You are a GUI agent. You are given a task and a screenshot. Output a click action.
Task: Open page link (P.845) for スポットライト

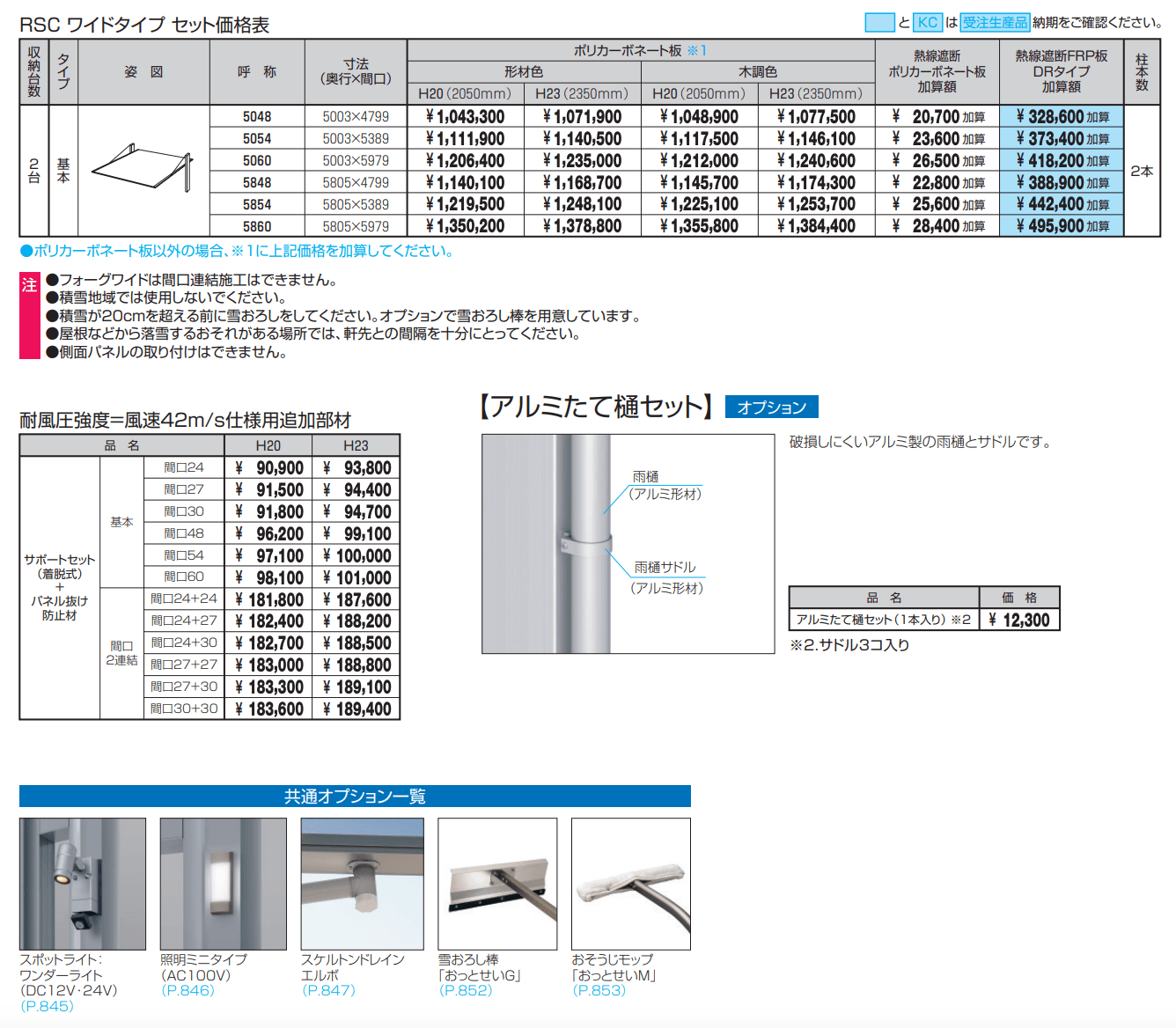click(x=48, y=1007)
